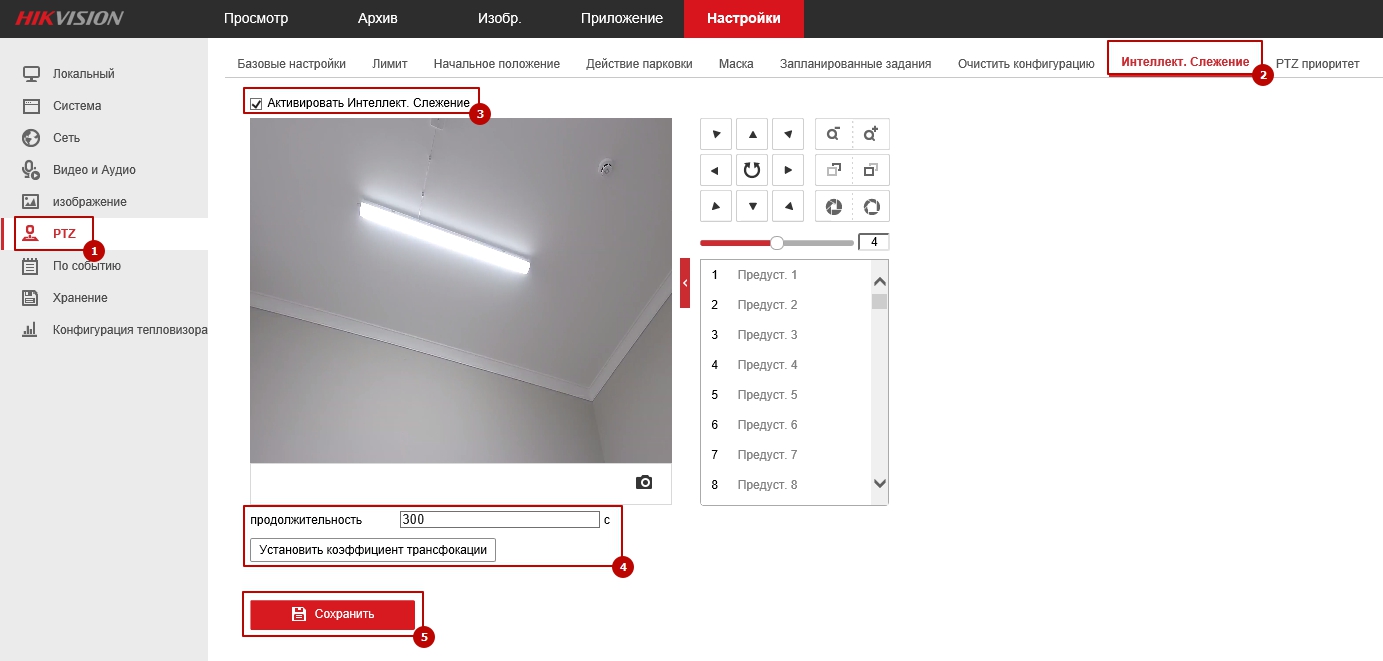Click the продолжительность duration input field
The height and width of the screenshot is (661, 1383).
[498, 520]
